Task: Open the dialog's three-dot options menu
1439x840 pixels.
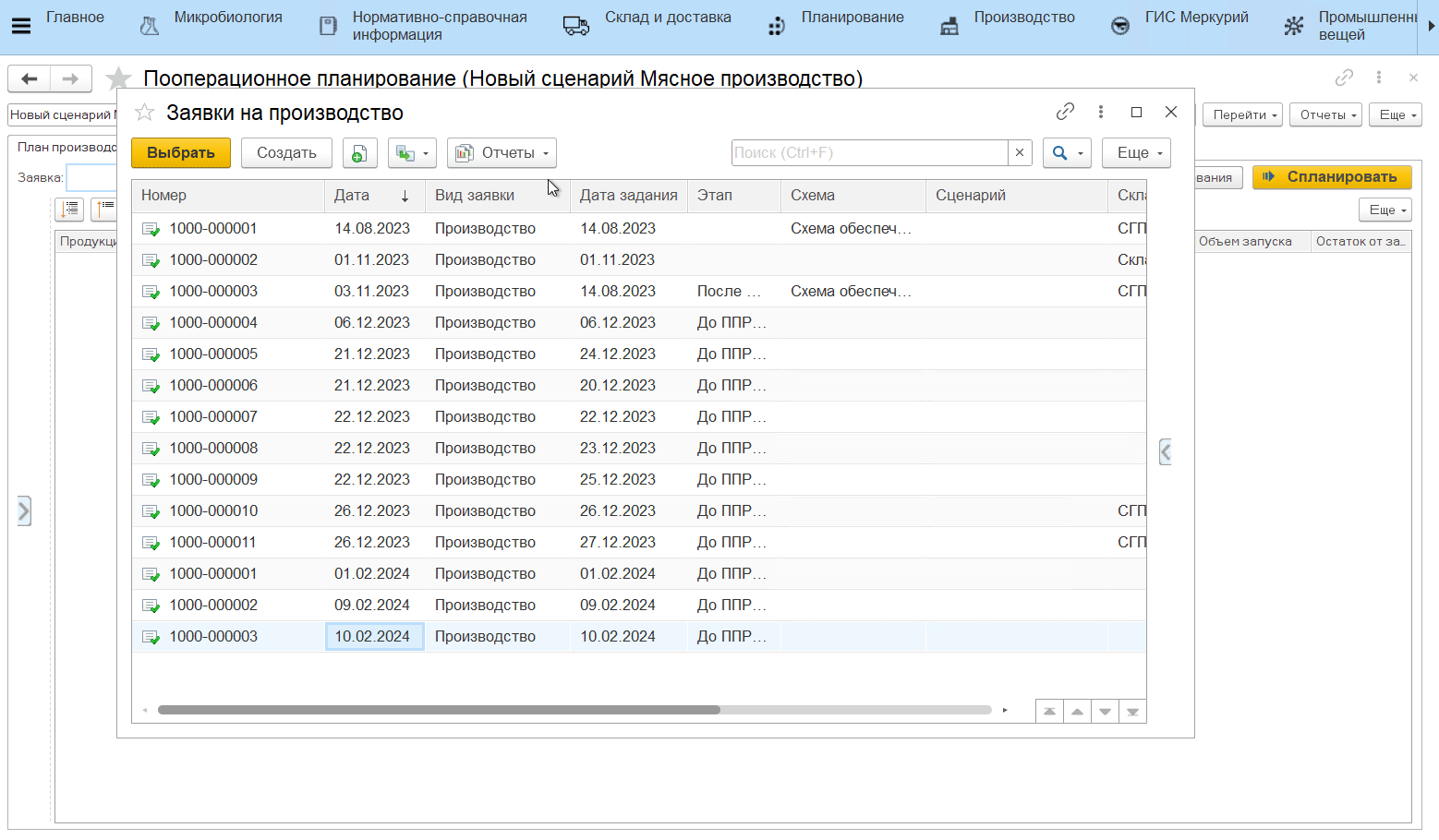Action: 1100,112
